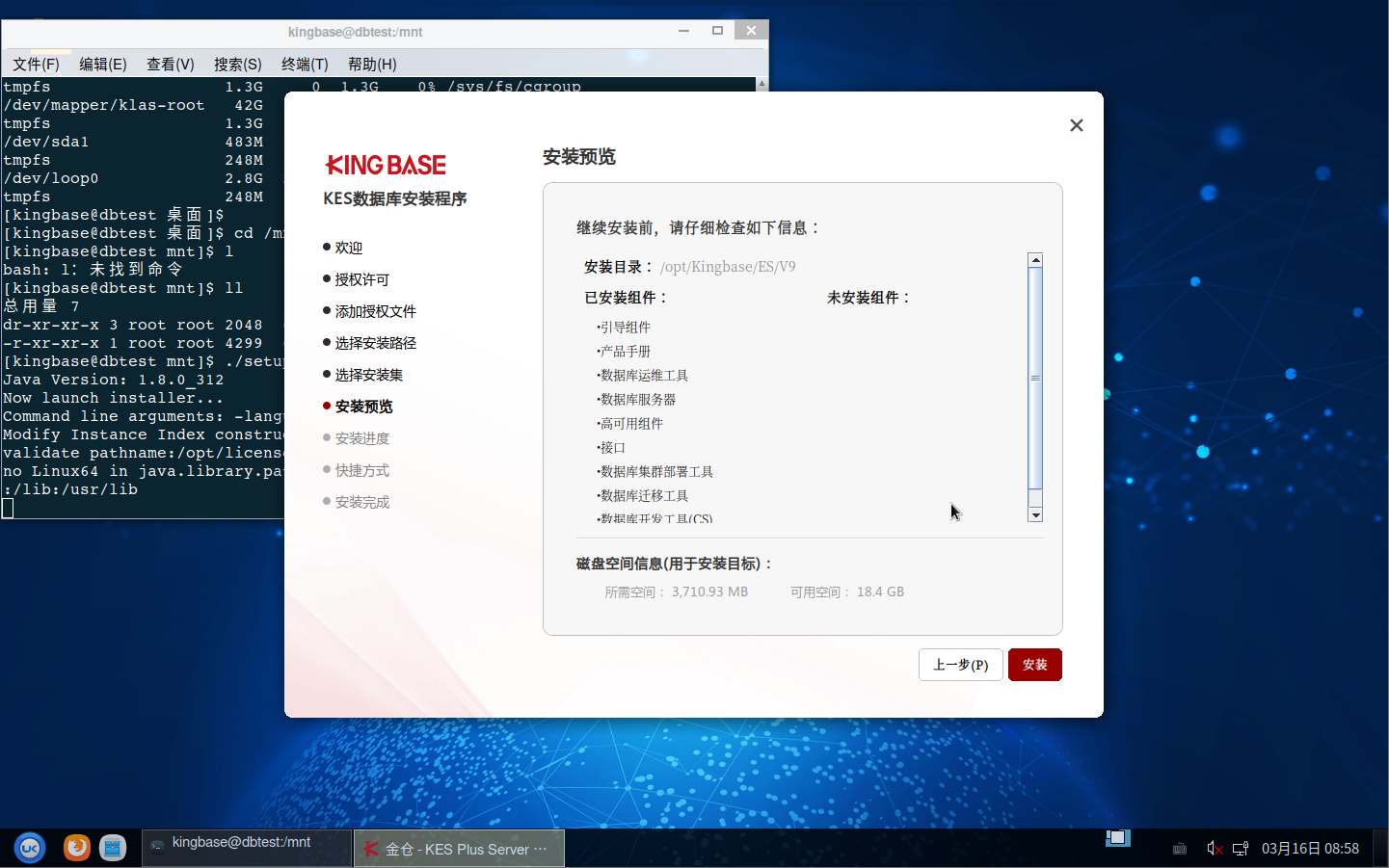
Task: Close the KES installer dialog
Action: (x=1077, y=125)
